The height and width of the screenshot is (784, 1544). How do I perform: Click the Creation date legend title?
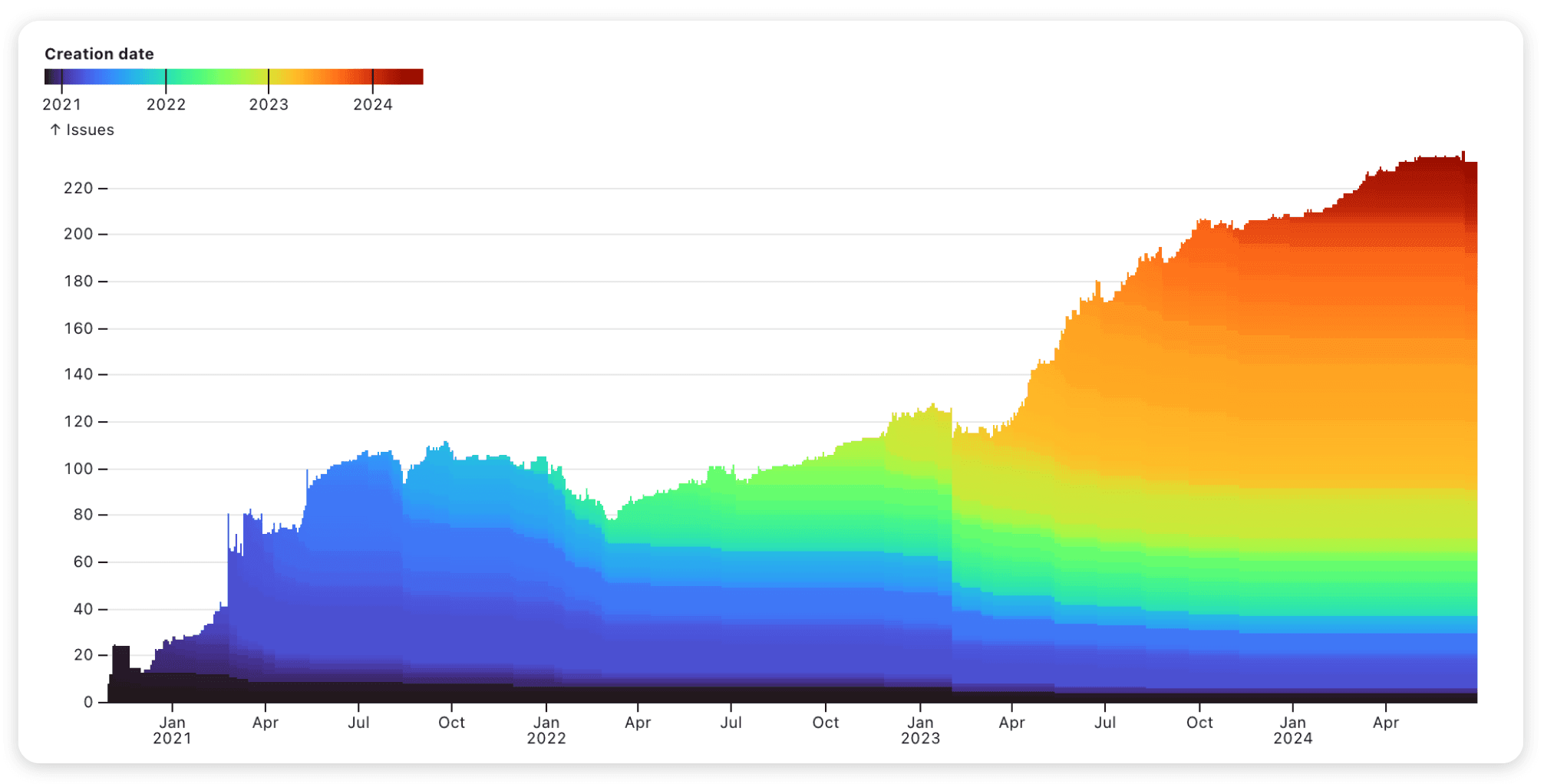click(99, 54)
